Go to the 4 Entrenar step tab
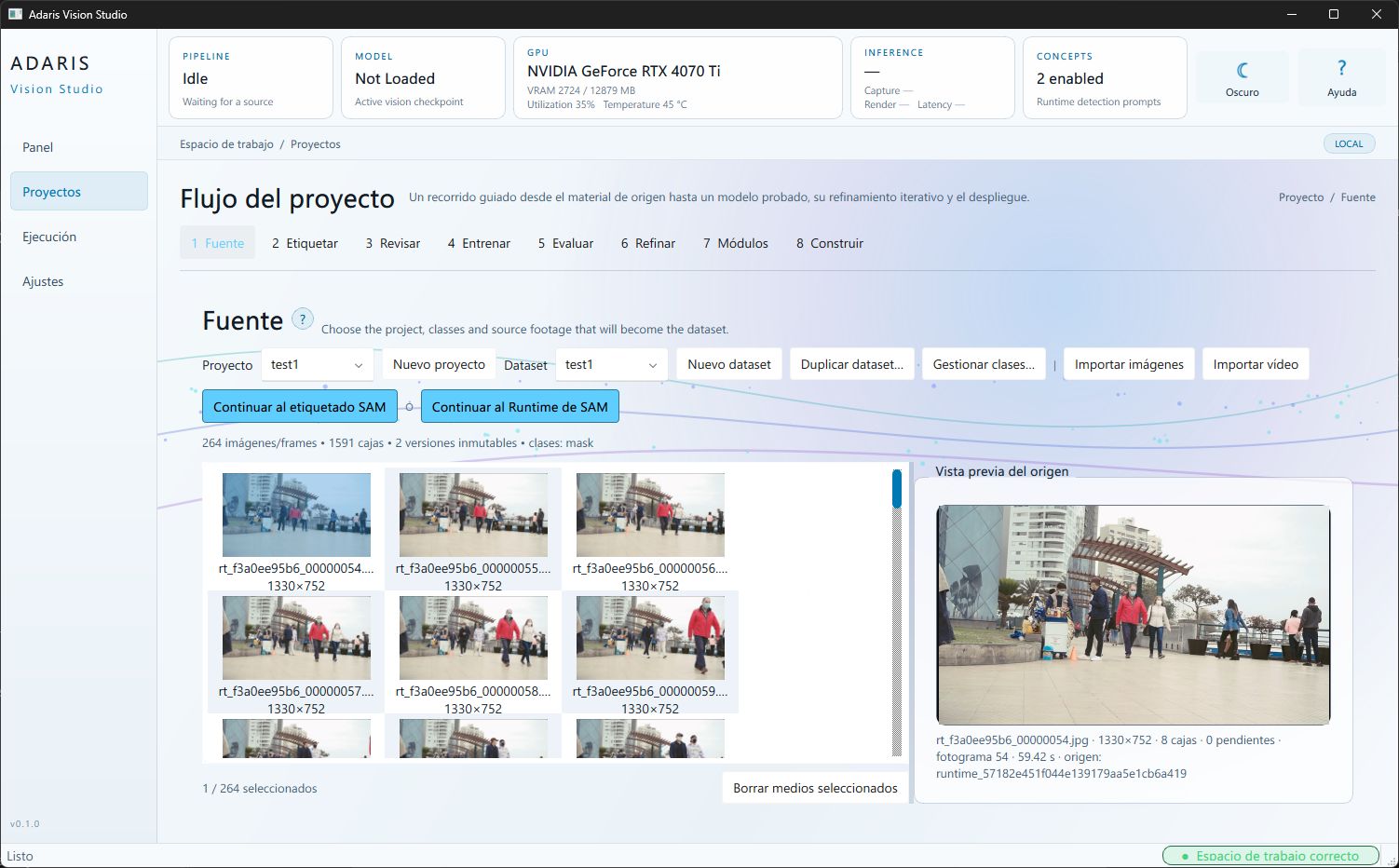 (x=479, y=243)
